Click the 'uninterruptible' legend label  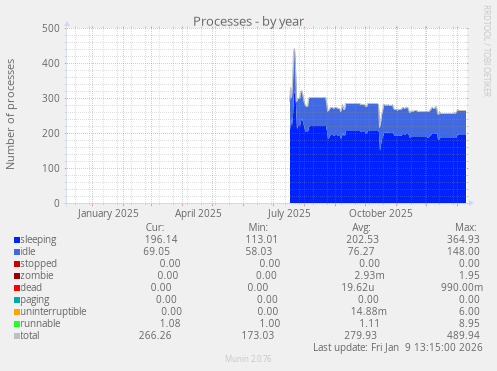click(x=53, y=312)
